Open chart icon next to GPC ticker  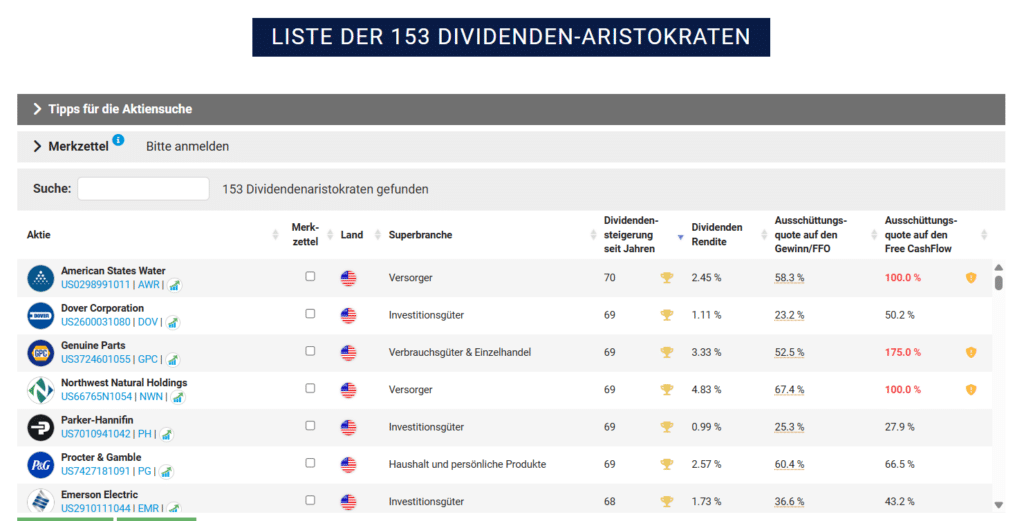[172, 360]
